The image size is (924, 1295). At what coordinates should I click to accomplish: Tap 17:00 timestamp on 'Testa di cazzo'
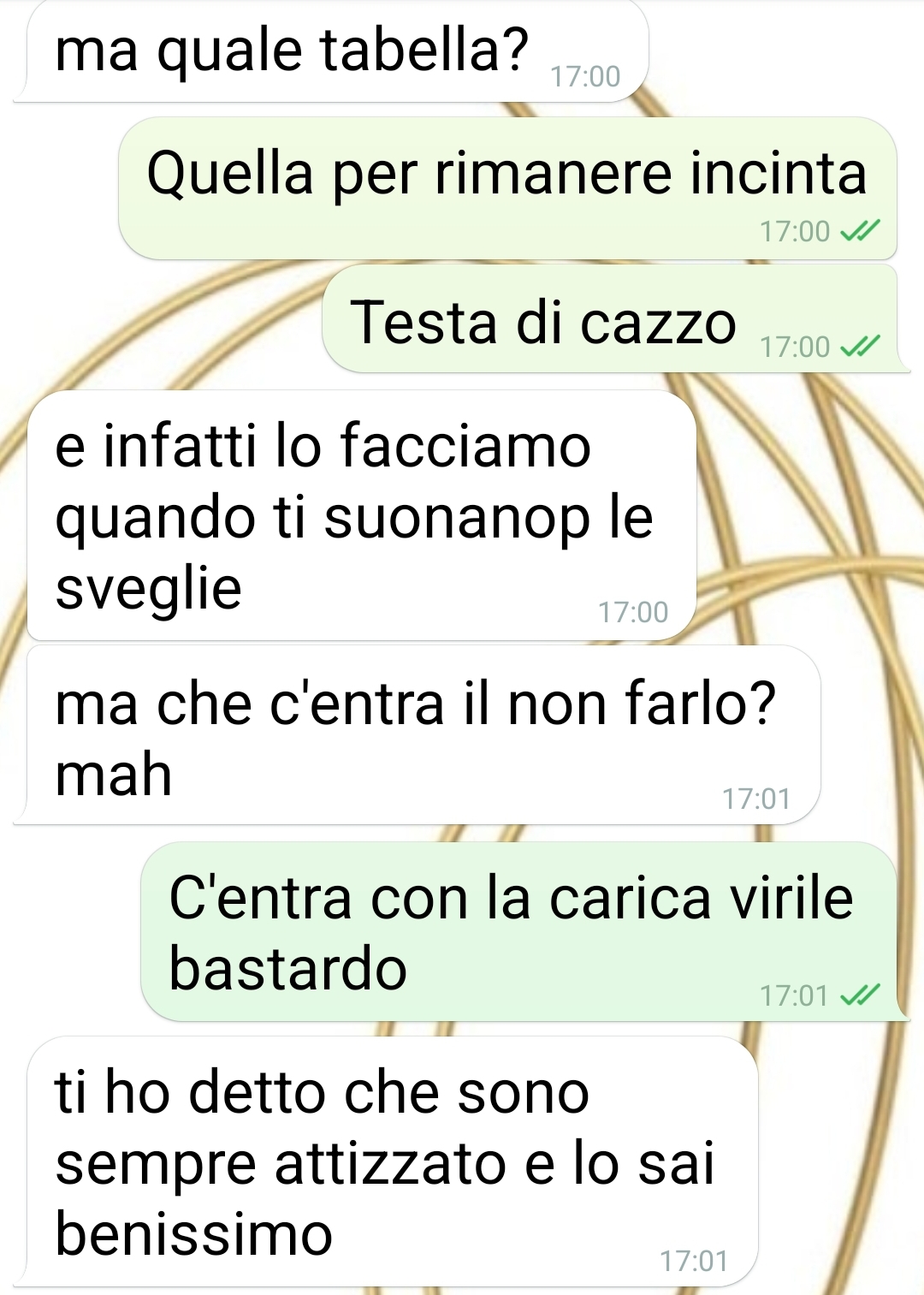coord(795,347)
